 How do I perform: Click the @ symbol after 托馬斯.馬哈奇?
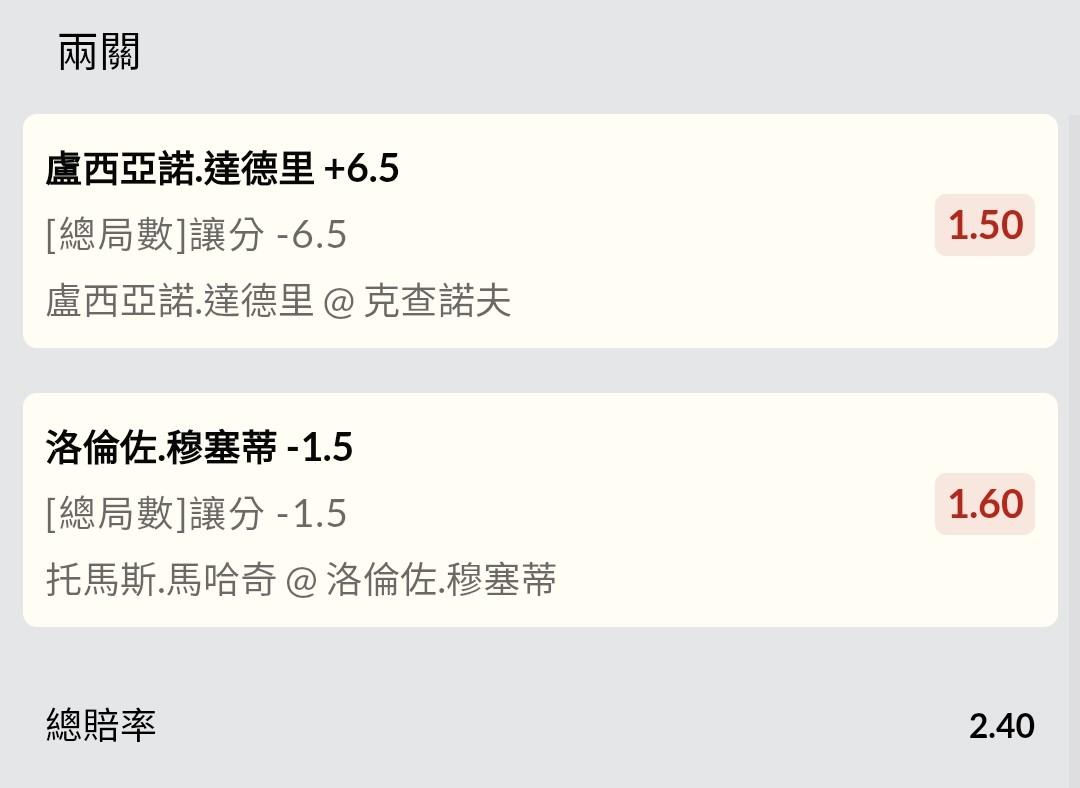[301, 581]
